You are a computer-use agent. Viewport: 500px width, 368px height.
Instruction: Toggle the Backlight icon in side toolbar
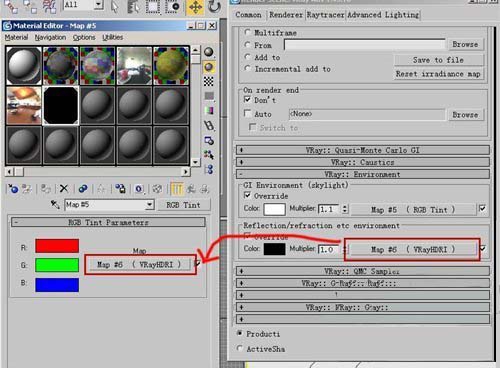tap(209, 67)
